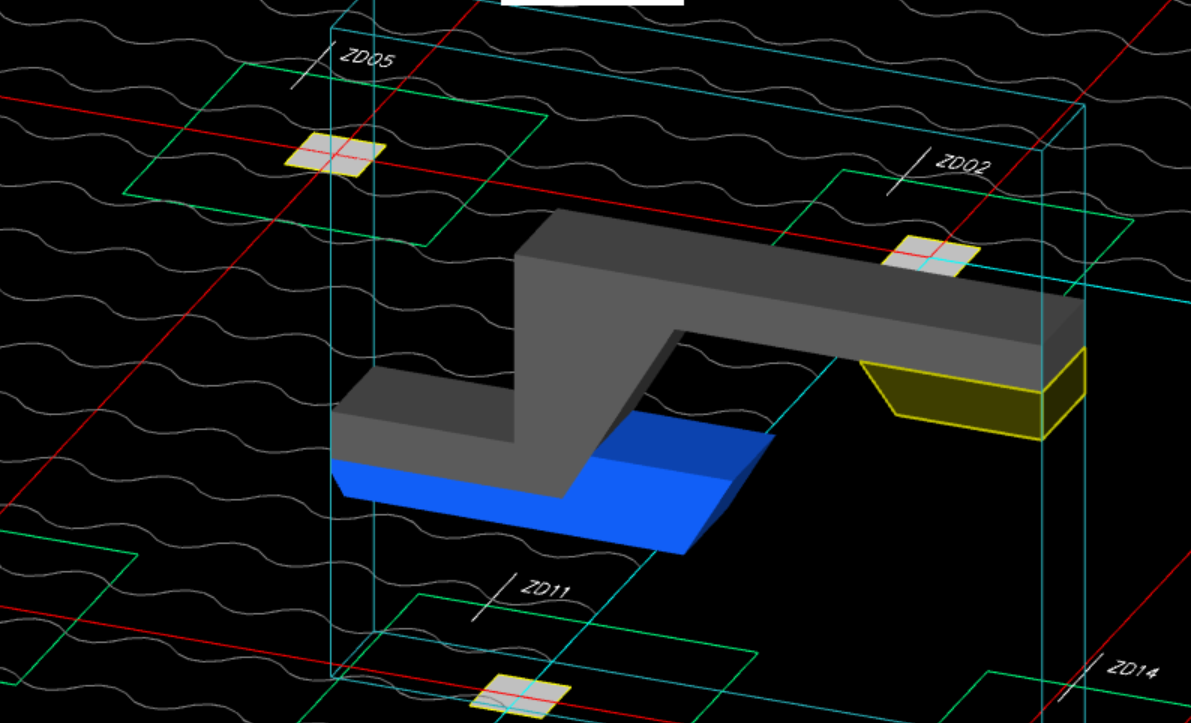
Task: Select the ZD14 label text
Action: 1133,669
